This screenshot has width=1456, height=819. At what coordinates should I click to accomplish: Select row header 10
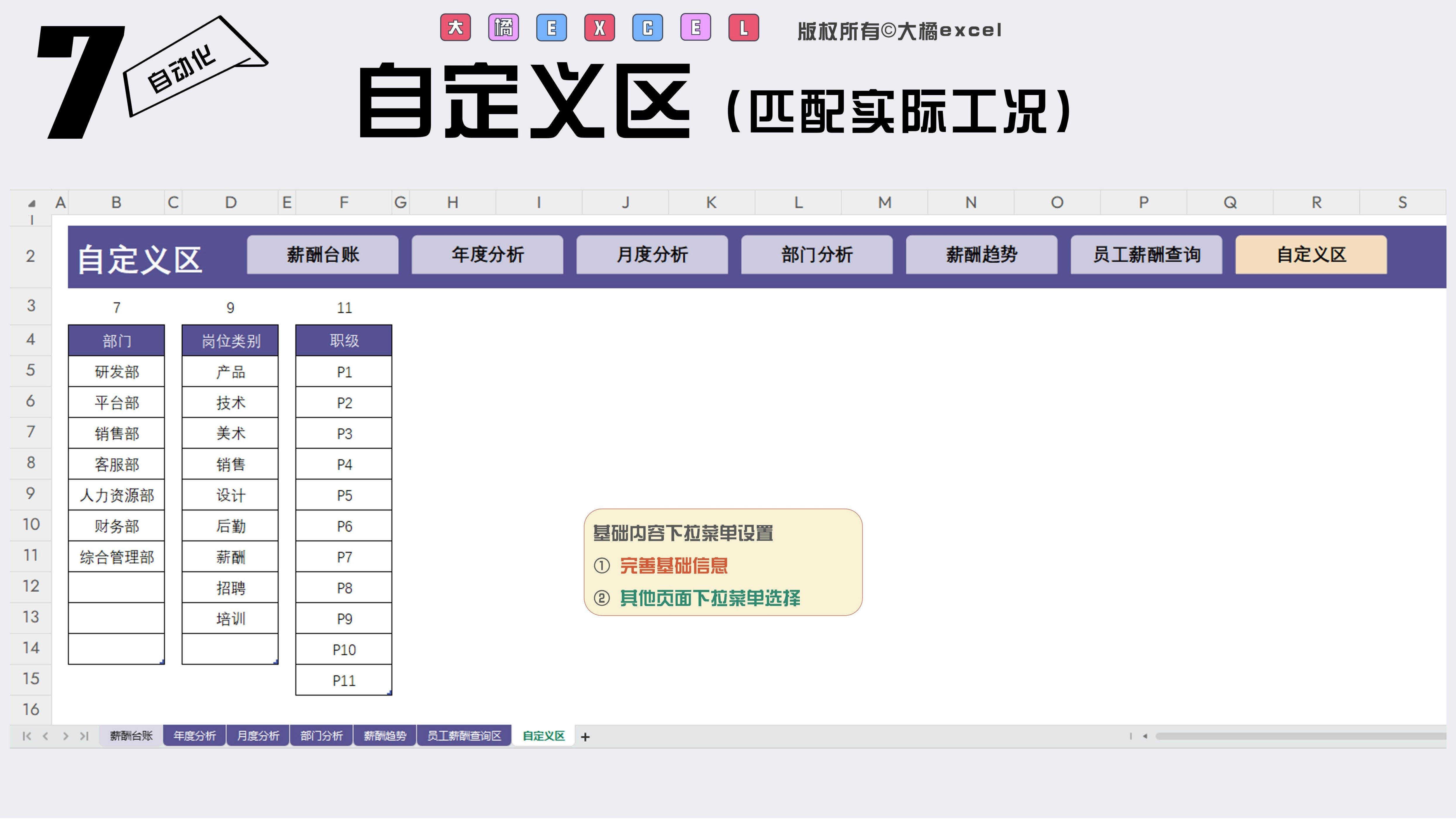click(x=31, y=524)
